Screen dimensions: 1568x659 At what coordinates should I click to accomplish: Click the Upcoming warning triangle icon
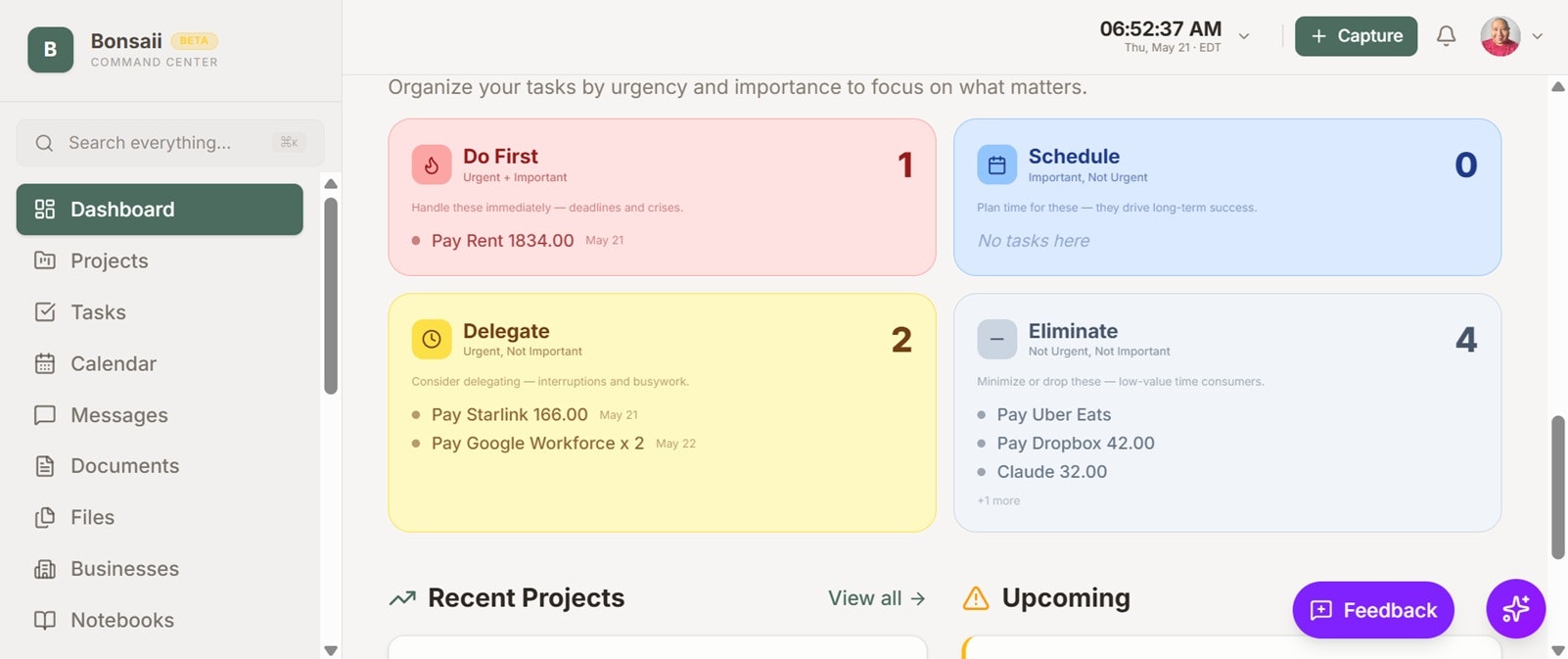click(976, 597)
